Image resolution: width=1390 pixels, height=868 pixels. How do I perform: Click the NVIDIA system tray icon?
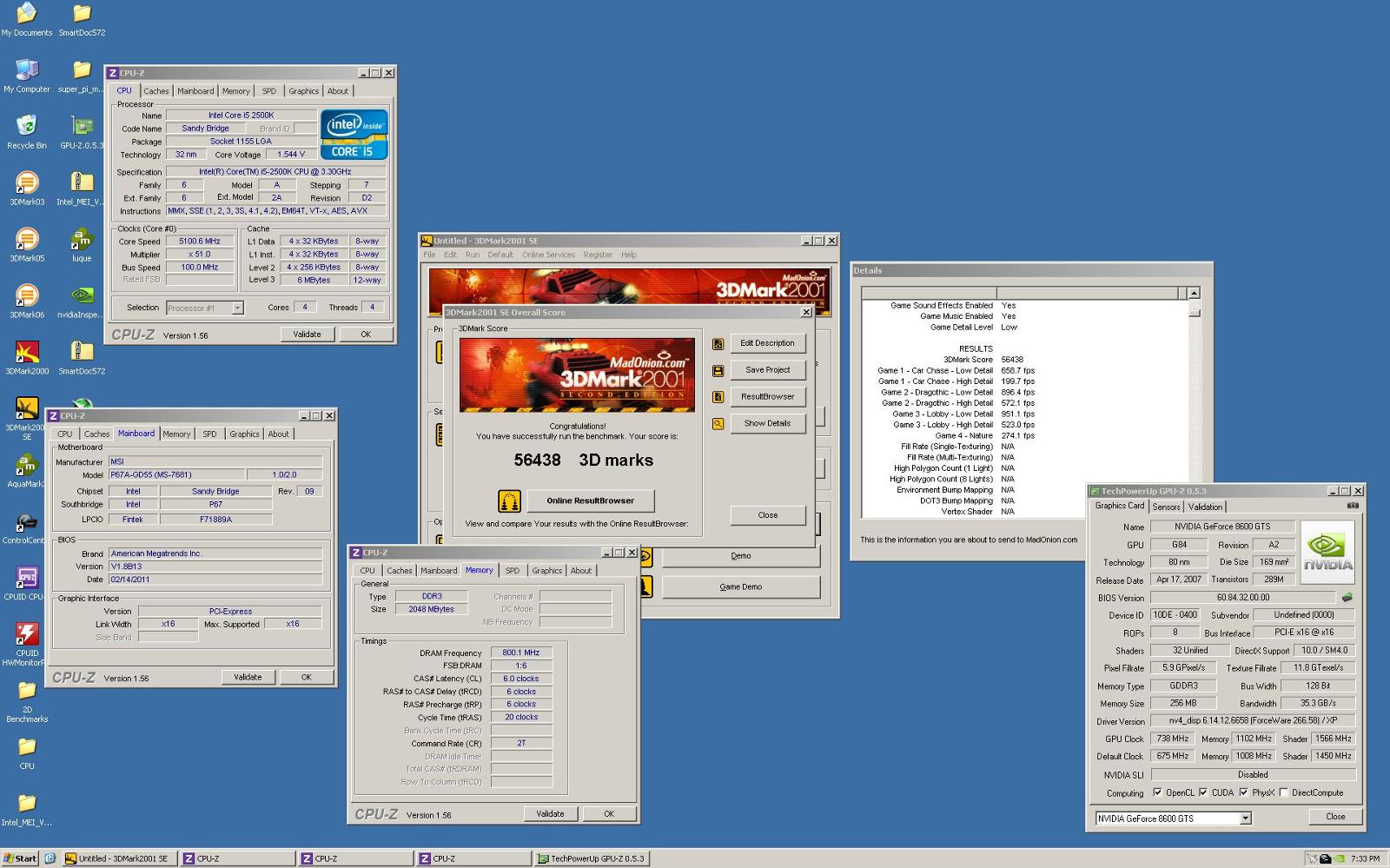(1339, 858)
